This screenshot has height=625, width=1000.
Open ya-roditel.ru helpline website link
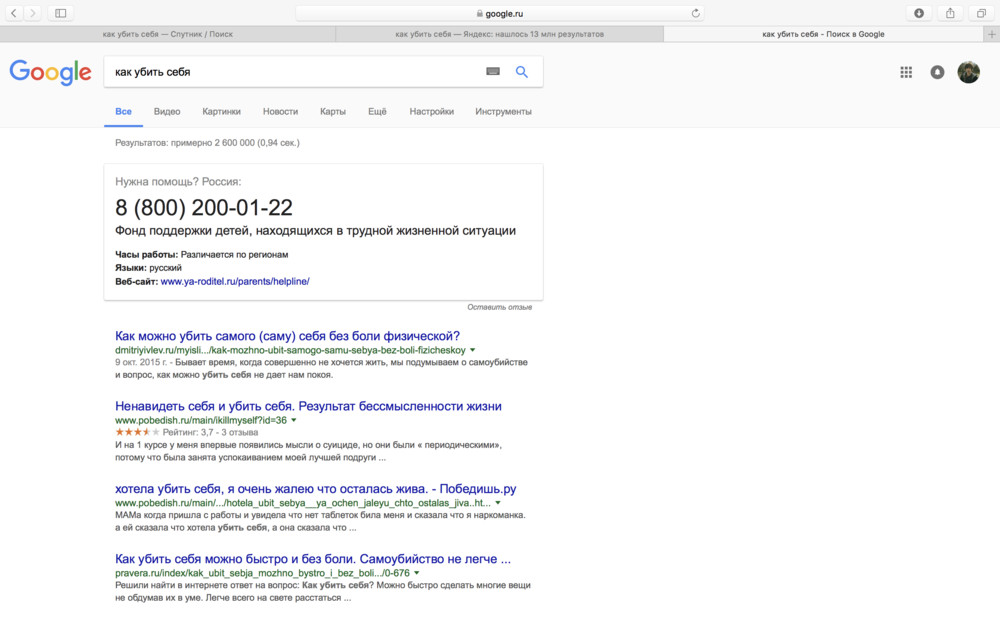tap(235, 281)
